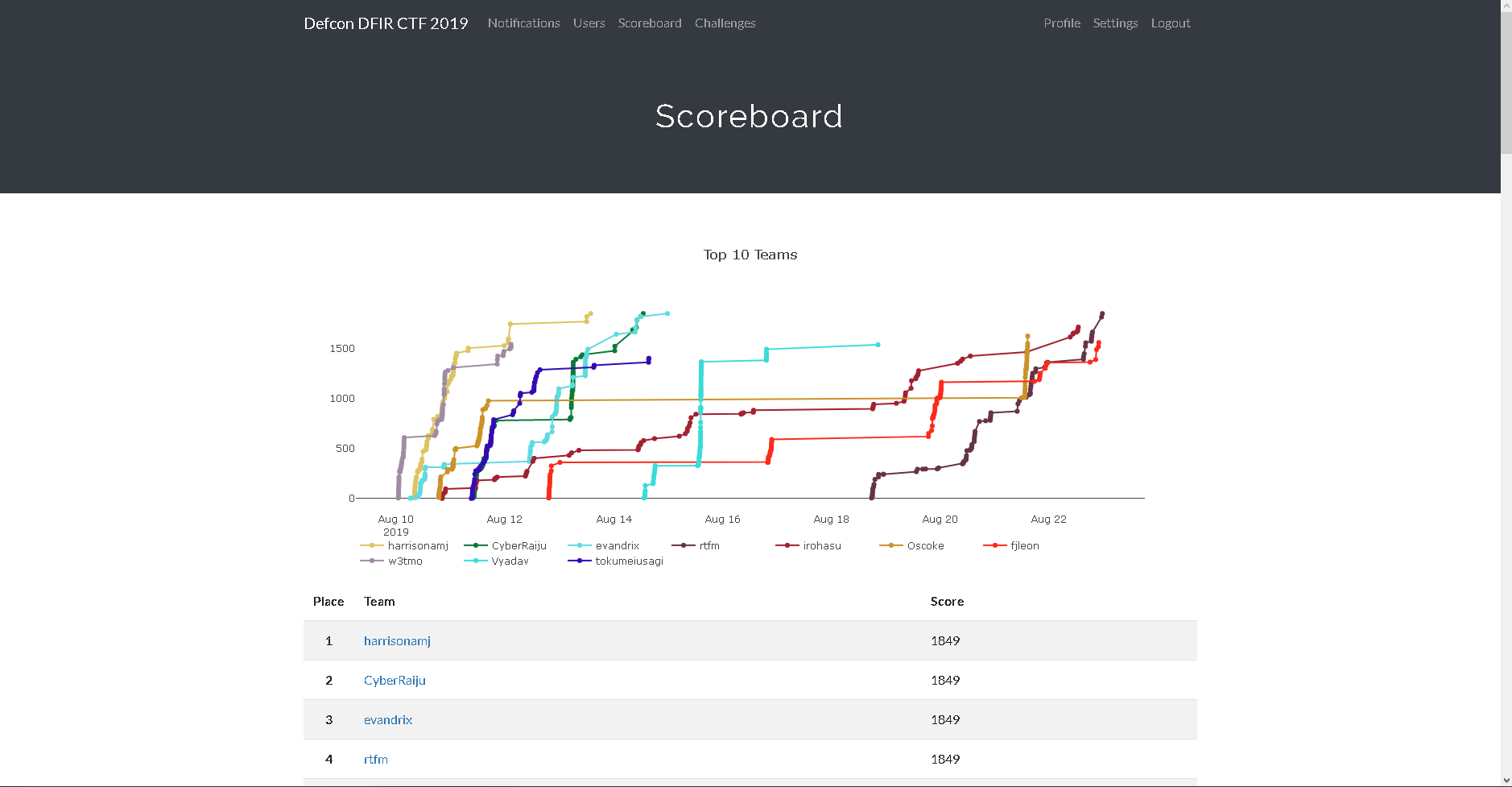The image size is (1512, 787).
Task: Click the Scoreboard page heading
Action: (749, 116)
